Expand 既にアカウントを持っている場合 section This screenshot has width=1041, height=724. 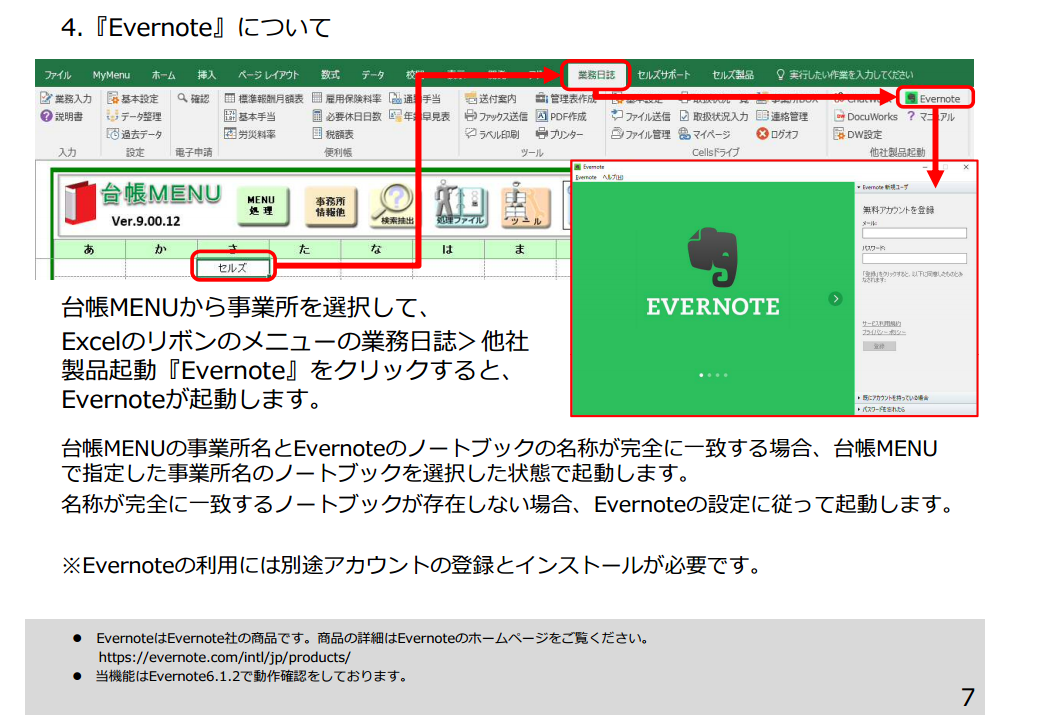pyautogui.click(x=916, y=398)
